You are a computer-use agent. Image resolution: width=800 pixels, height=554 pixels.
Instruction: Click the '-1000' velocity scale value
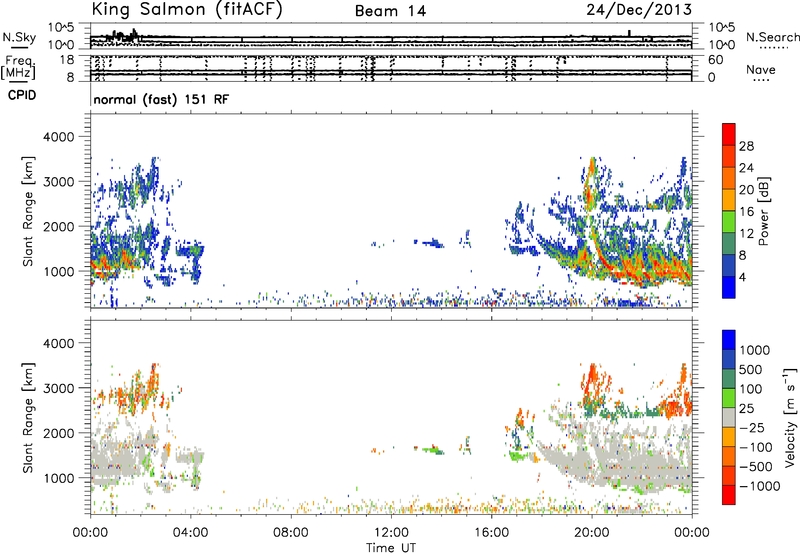coord(759,486)
